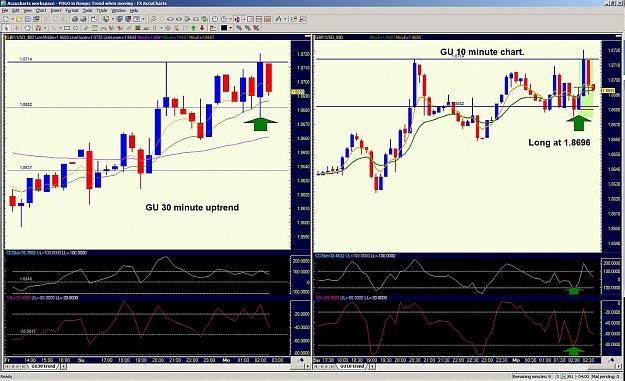Click the zoom magnifier toolbar icon
The height and width of the screenshot is (381, 625).
153,19
